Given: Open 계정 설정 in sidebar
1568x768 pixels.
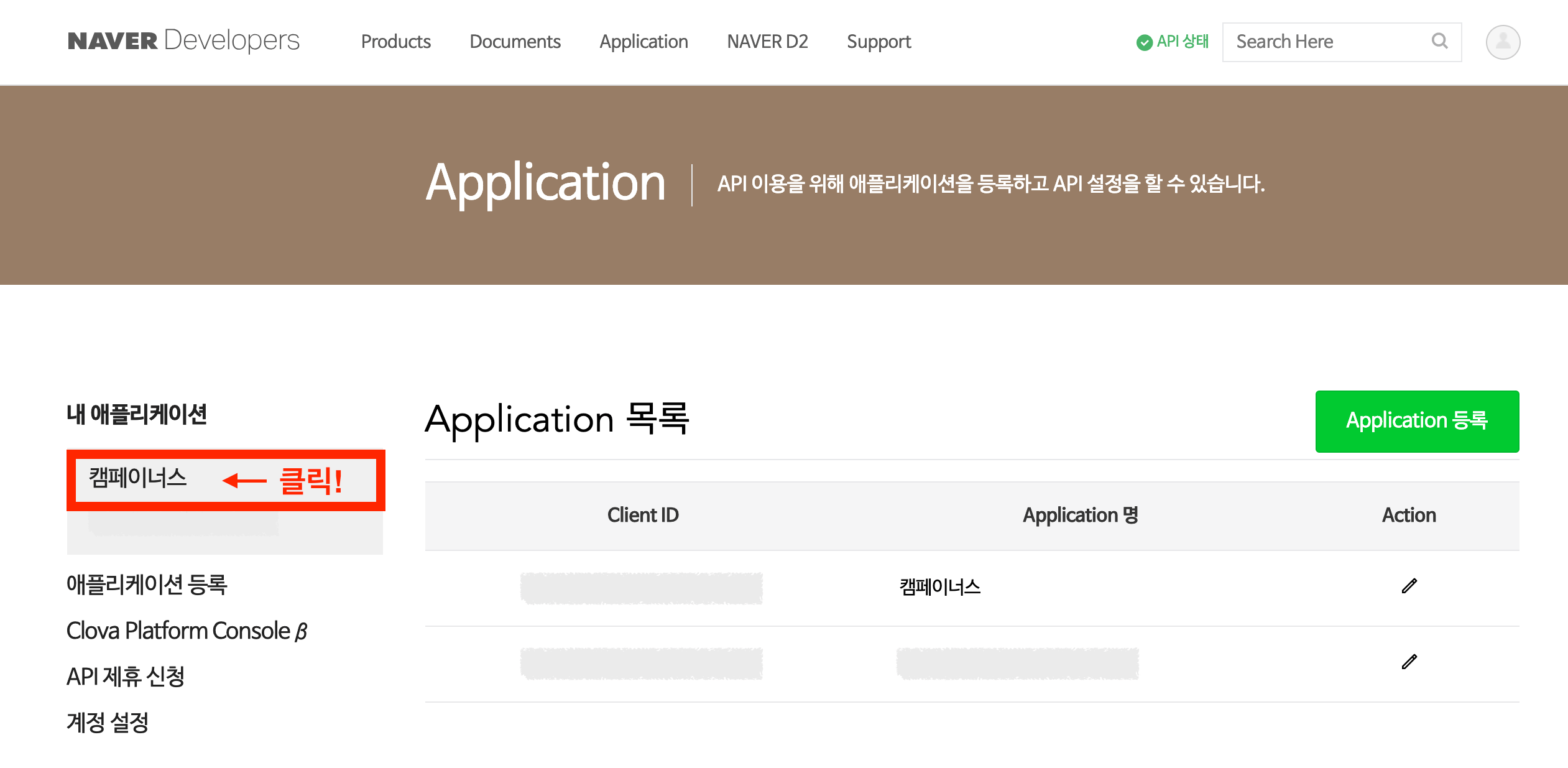Looking at the screenshot, I should 108,723.
